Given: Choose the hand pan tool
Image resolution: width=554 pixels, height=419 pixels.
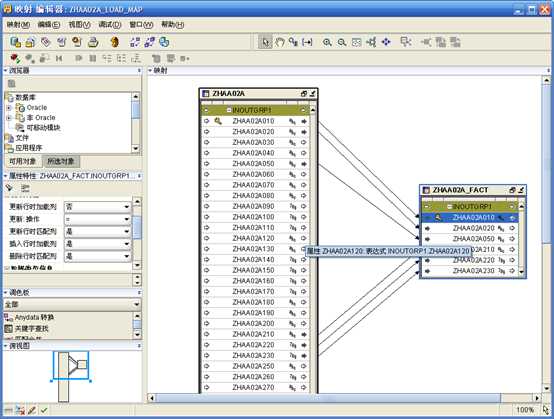Looking at the screenshot, I should (279, 42).
